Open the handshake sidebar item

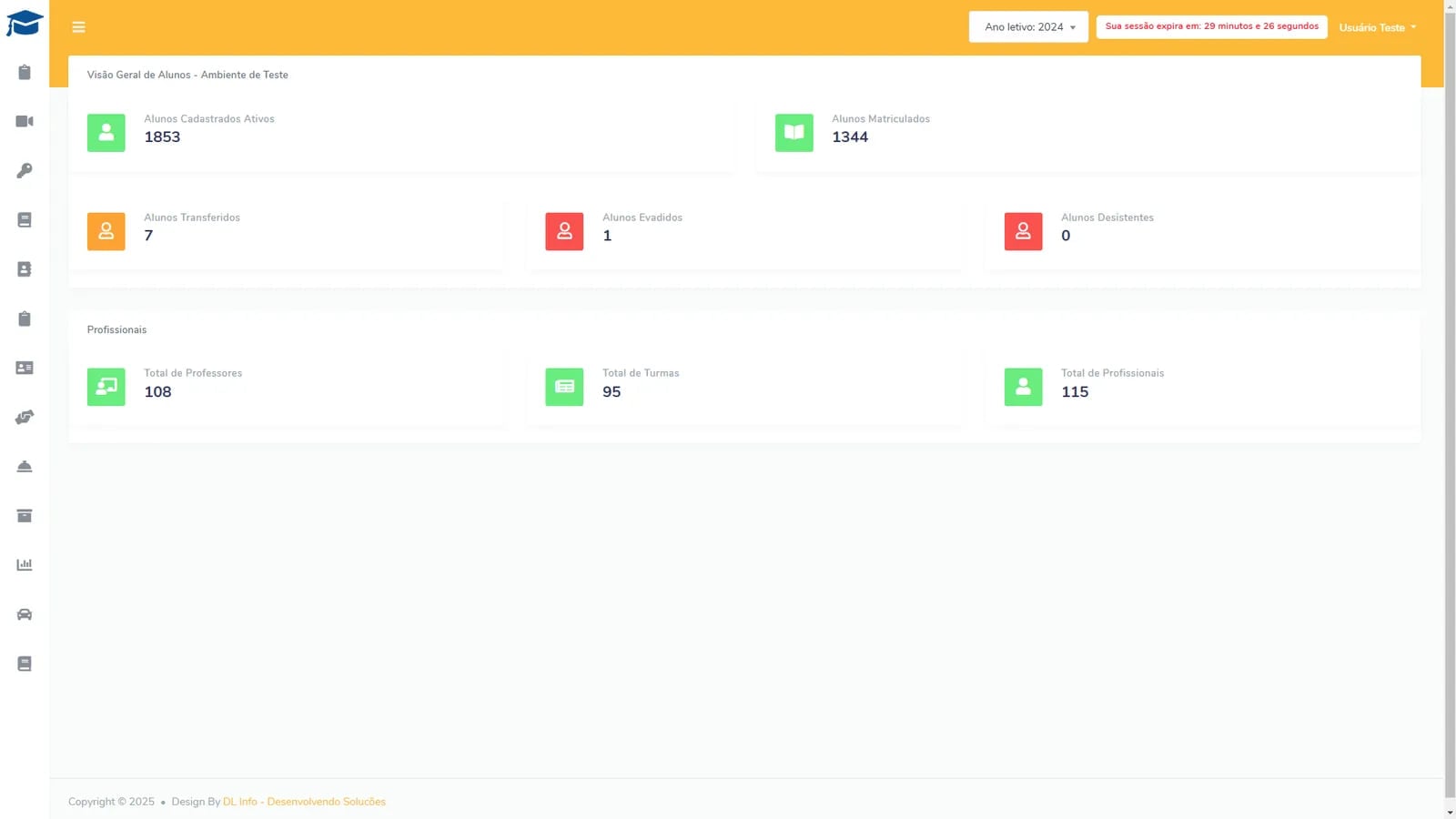click(25, 417)
